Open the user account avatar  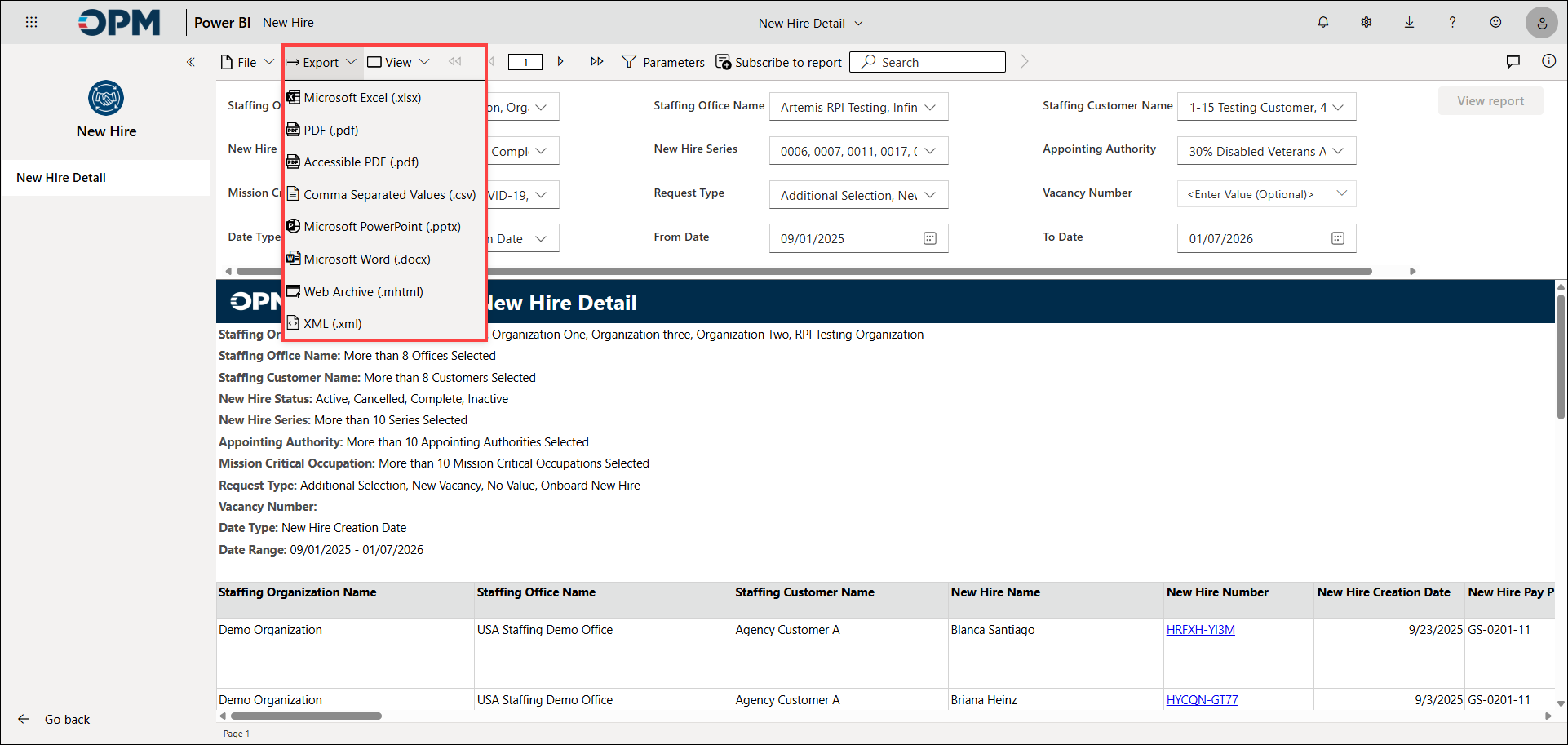pyautogui.click(x=1542, y=23)
